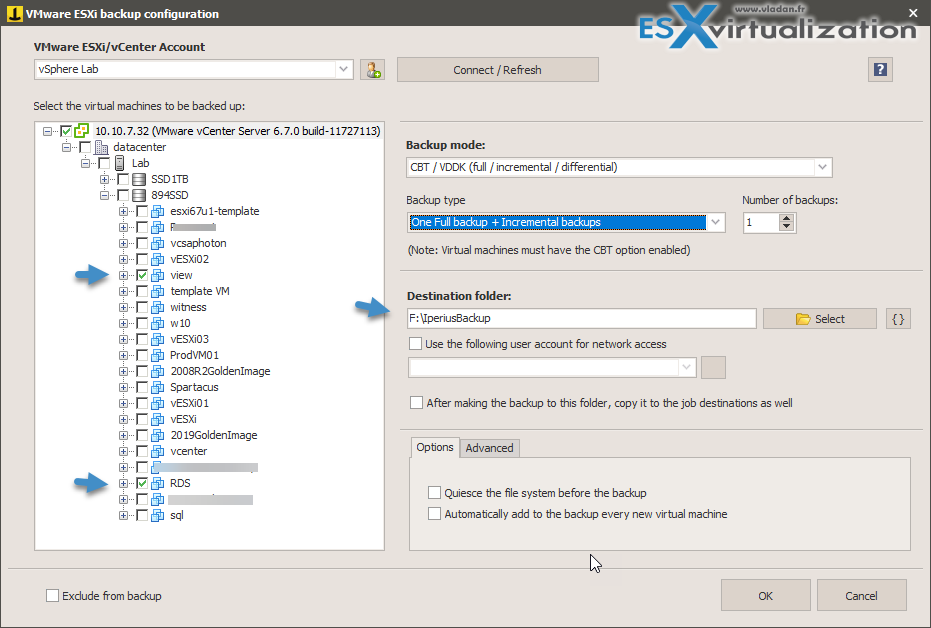Screen dimensions: 931x628
Task: Check the ProdVM01 checkbox
Action: click(x=142, y=356)
